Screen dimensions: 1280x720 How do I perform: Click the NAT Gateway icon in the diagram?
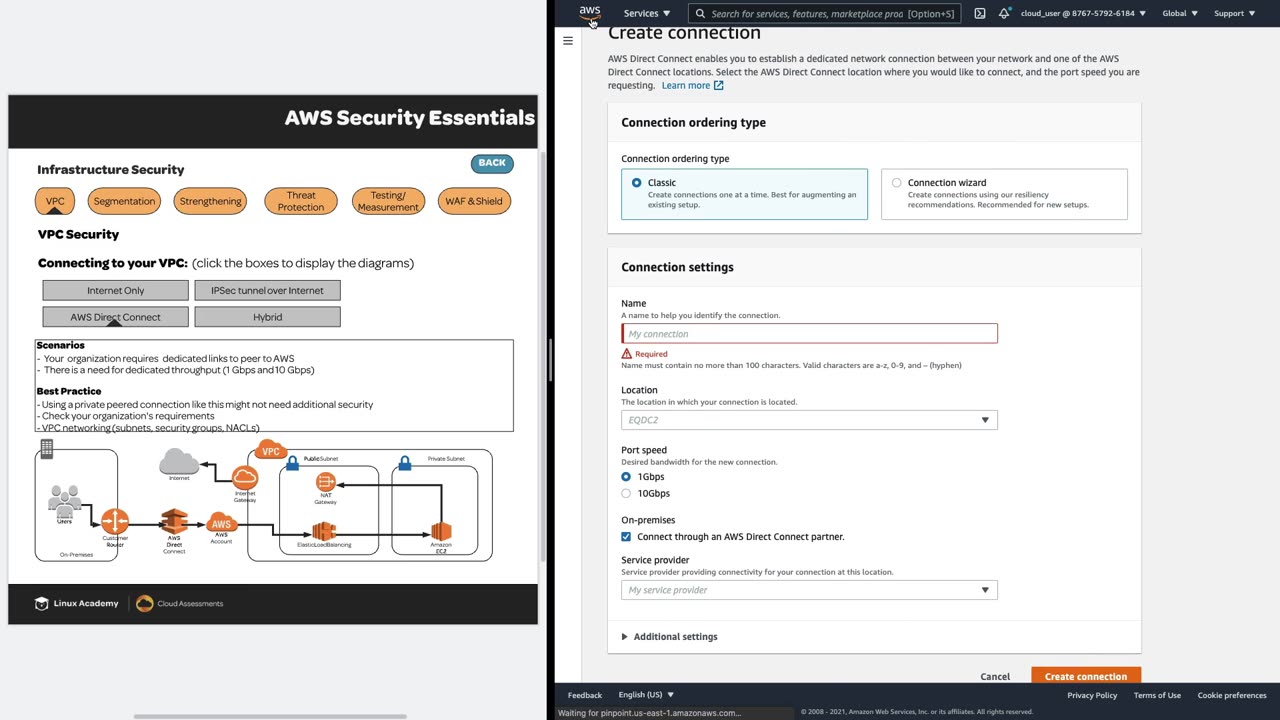pyautogui.click(x=325, y=485)
